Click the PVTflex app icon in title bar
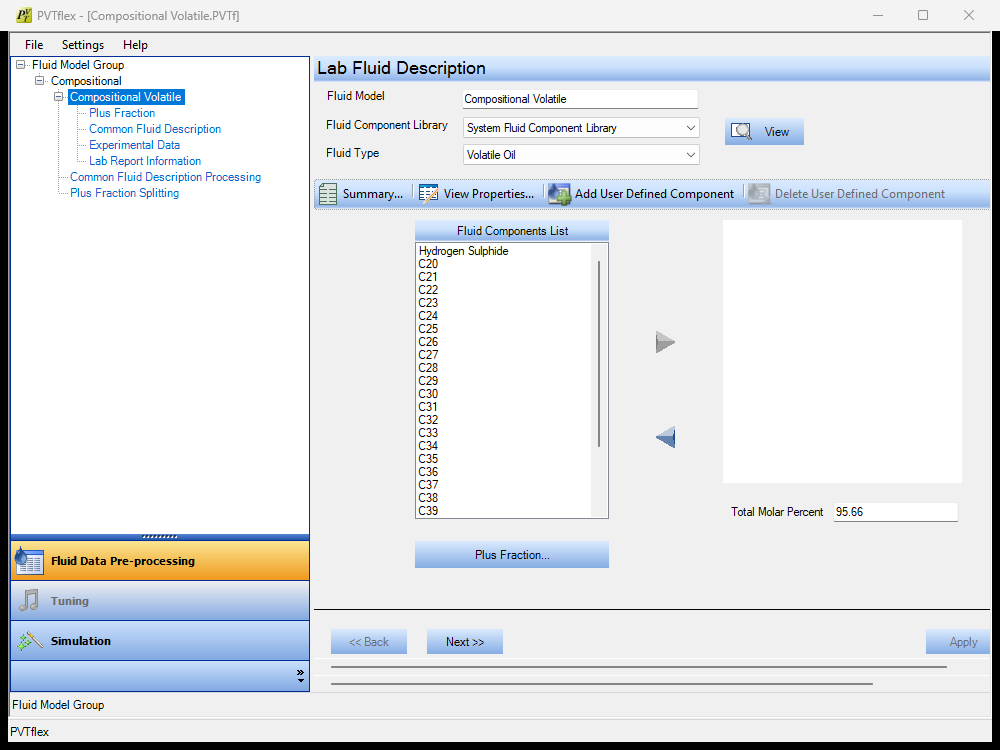Viewport: 1000px width, 750px height. 24,15
